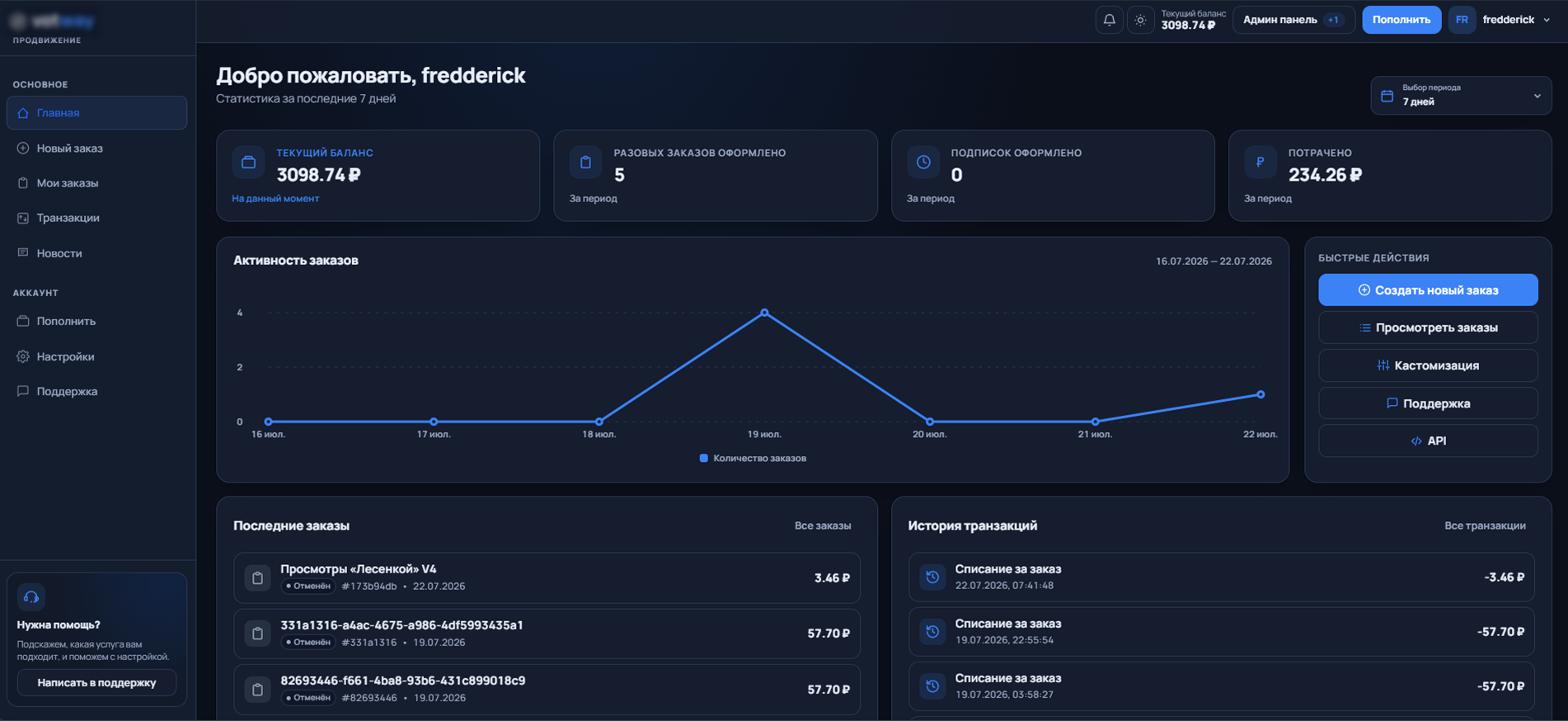Click the FR user avatar
The image size is (1568, 721).
tap(1462, 20)
